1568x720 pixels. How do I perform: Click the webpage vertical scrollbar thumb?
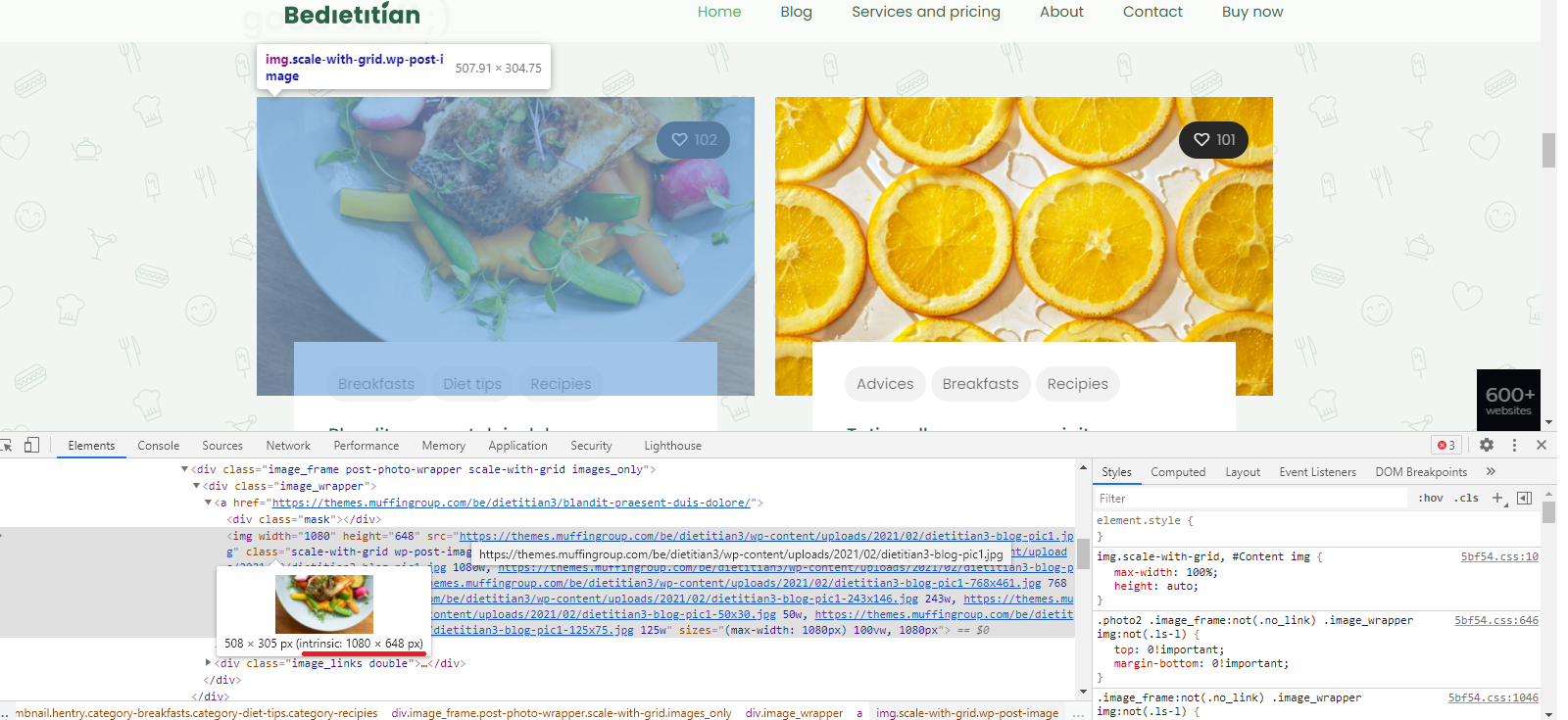(1549, 151)
